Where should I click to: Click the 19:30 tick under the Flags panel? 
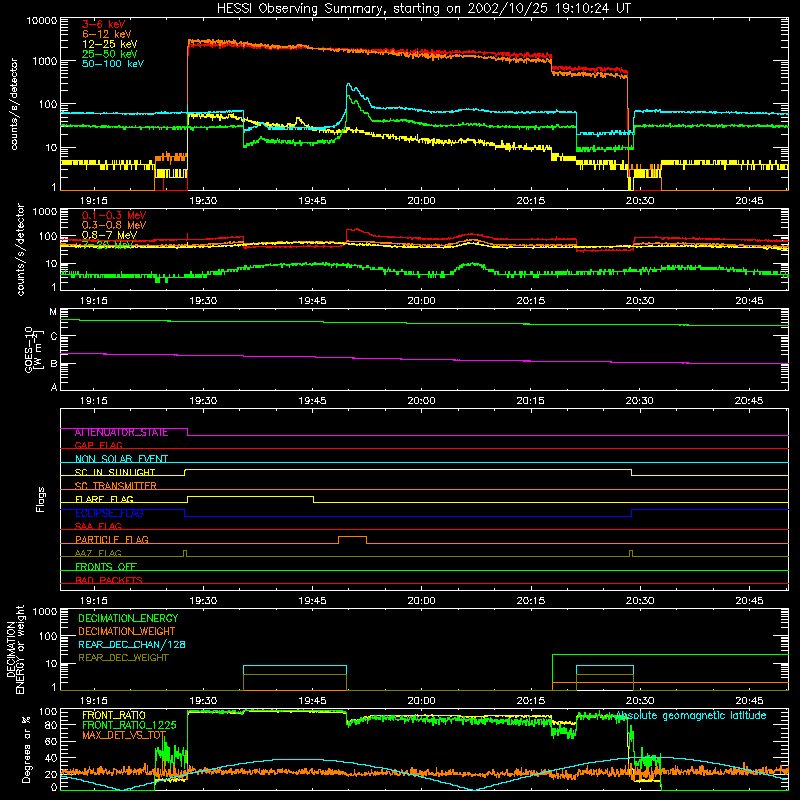click(203, 601)
